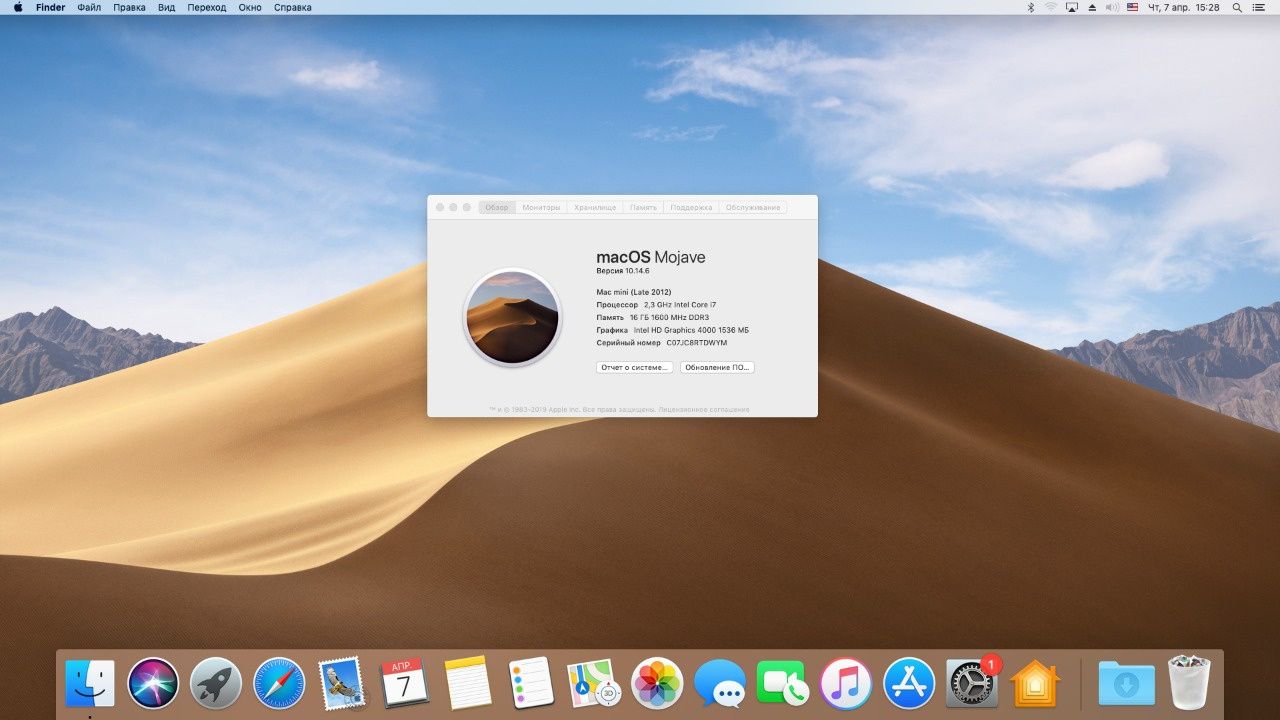The width and height of the screenshot is (1280, 720).
Task: Open Launchpad rocket icon
Action: tap(216, 684)
